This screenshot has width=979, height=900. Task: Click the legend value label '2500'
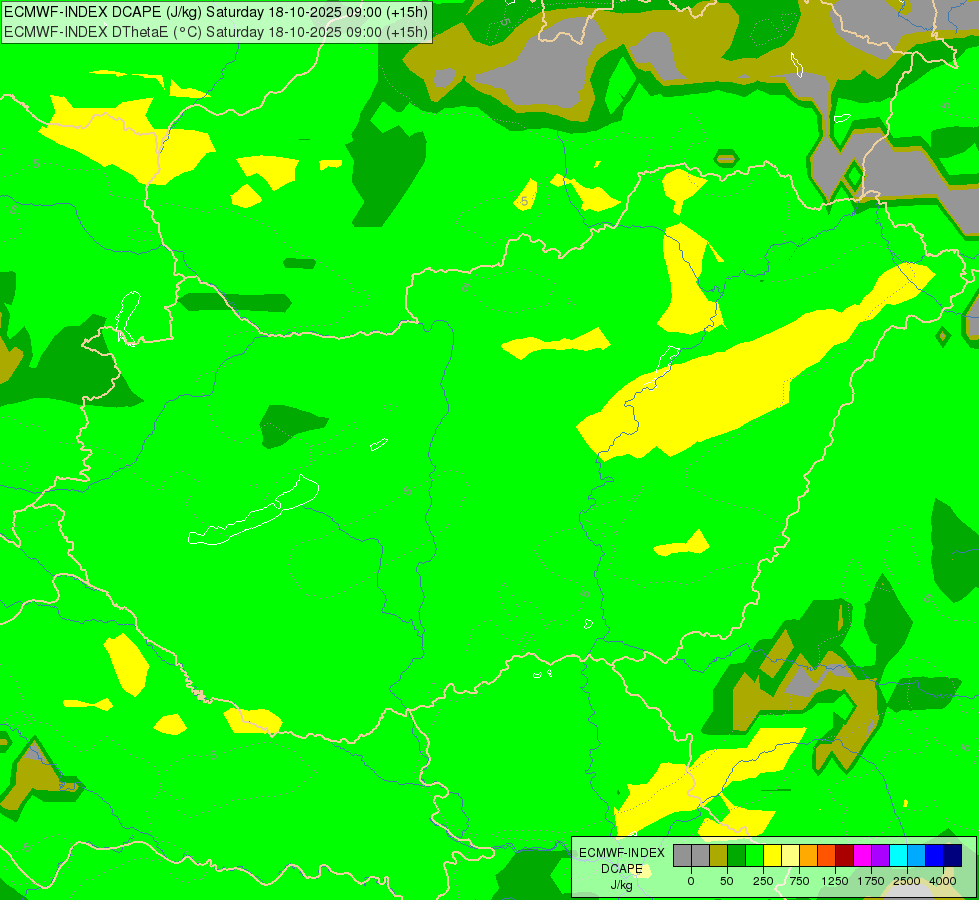(x=907, y=881)
